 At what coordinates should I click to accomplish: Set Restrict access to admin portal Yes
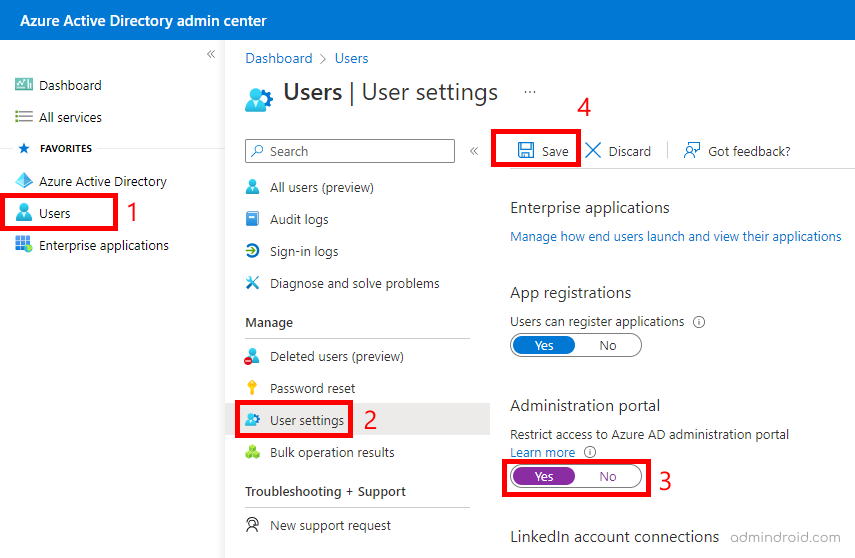544,477
